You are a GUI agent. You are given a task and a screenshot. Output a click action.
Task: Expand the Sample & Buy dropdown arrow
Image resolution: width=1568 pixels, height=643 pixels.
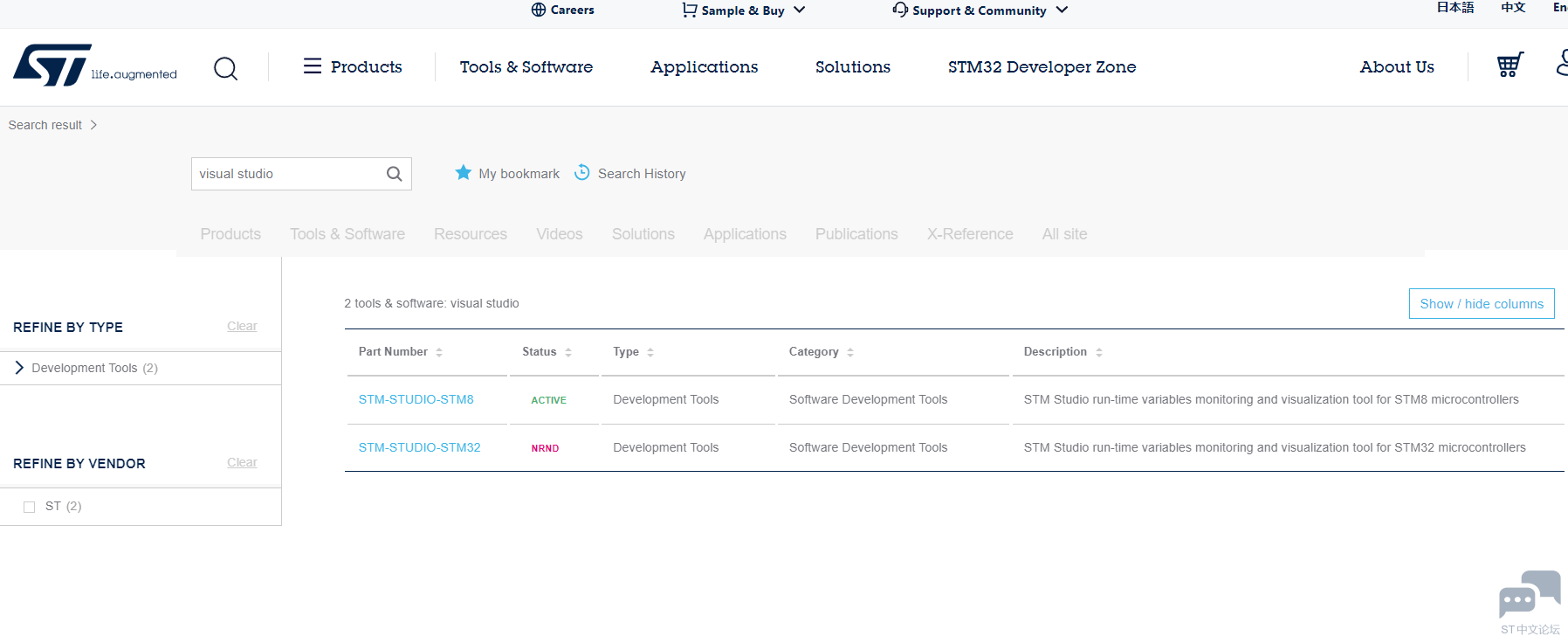[799, 10]
